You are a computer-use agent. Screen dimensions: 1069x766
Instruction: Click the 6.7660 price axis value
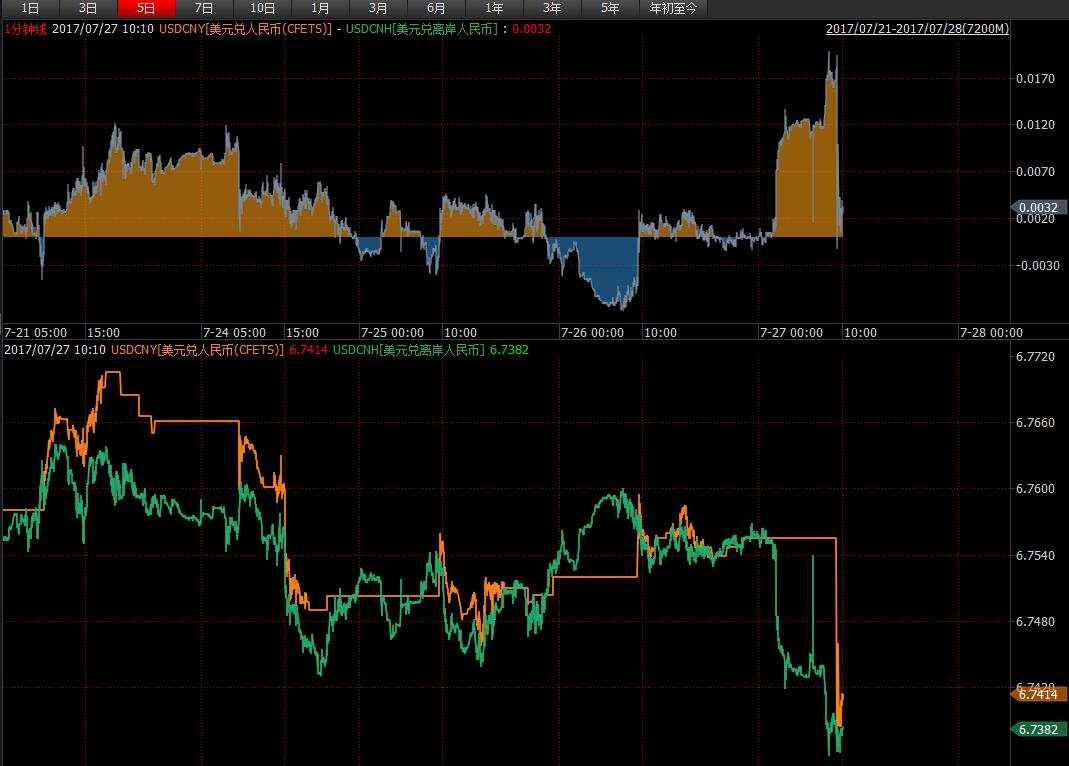click(1035, 423)
